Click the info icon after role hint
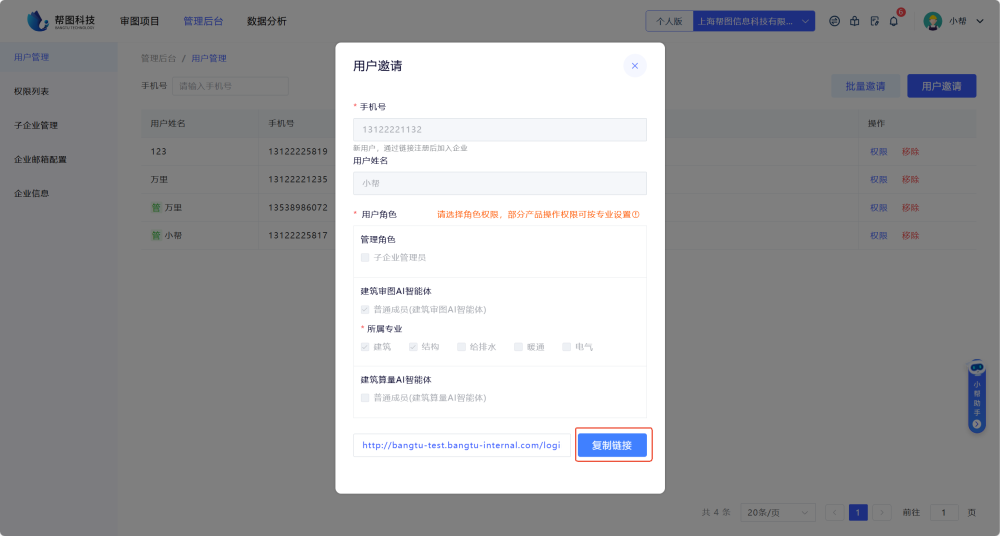Screen dimensions: 1000x536 (x=635, y=214)
